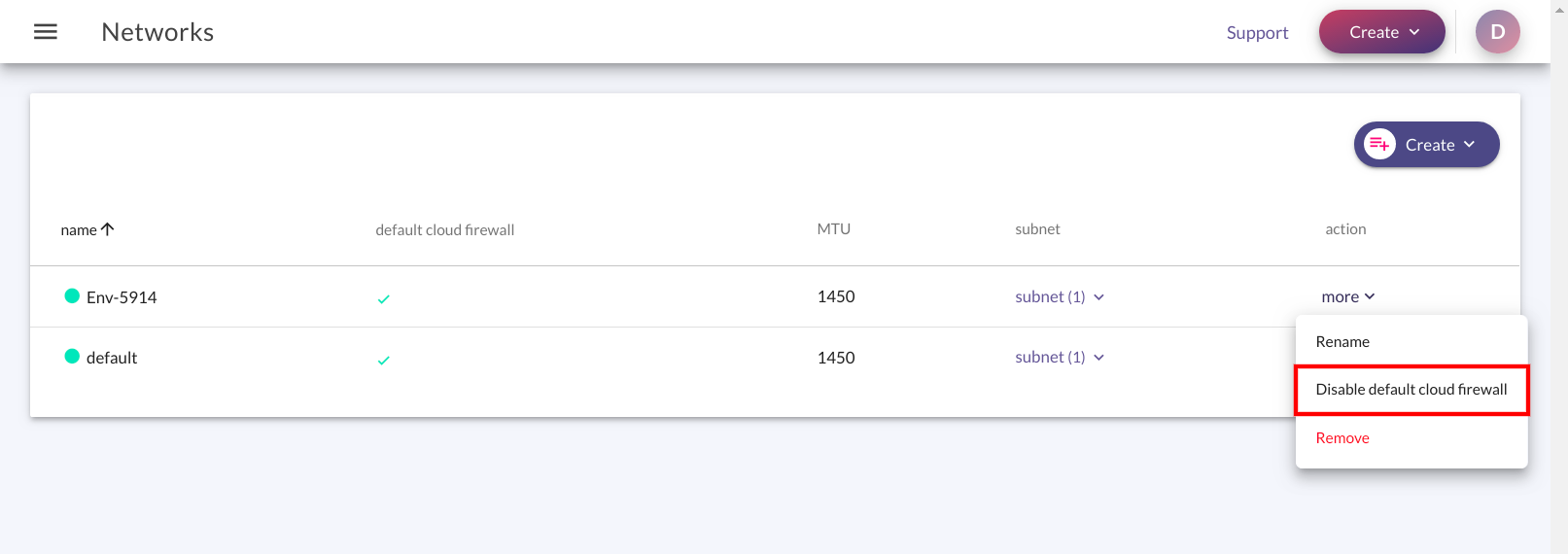1568x554 pixels.
Task: Open the hamburger navigation menu
Action: click(46, 32)
